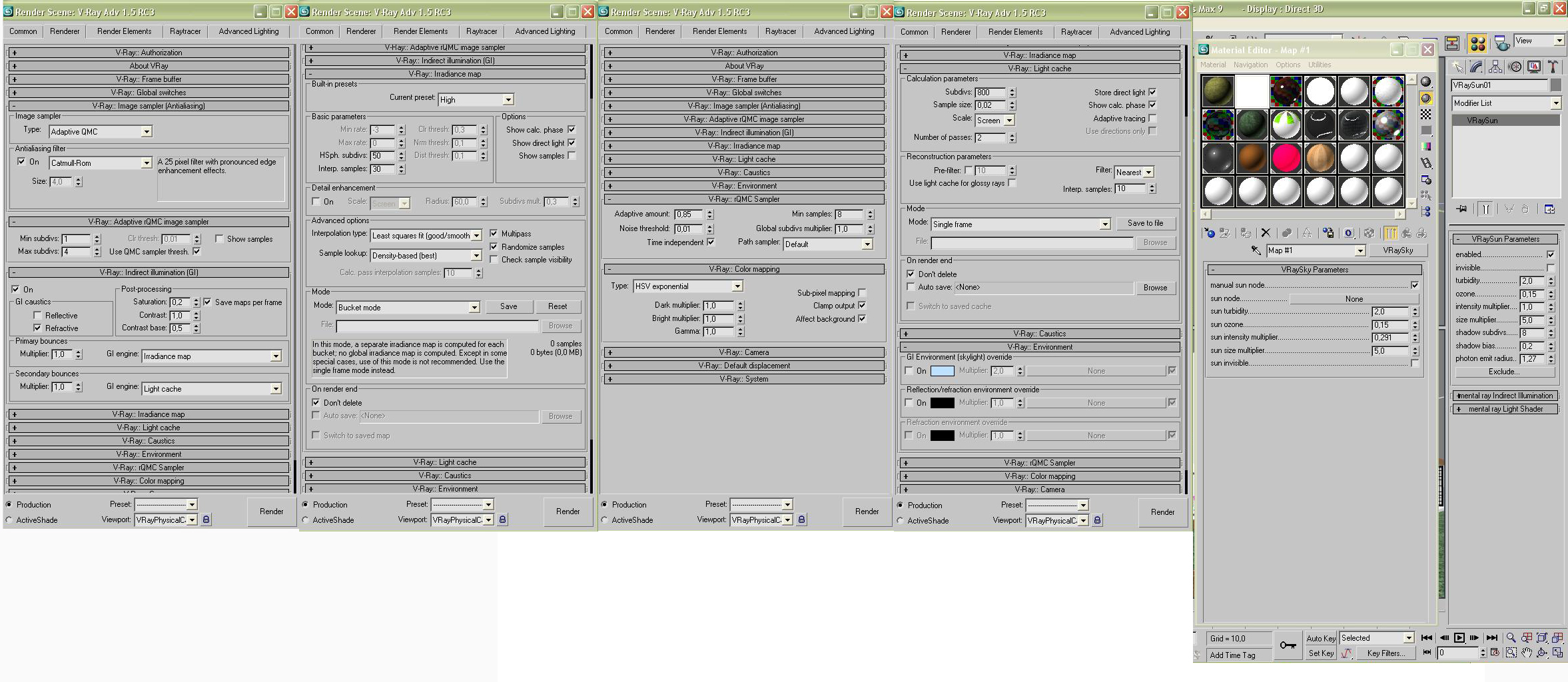
Task: Click the large key Set Keys icon
Action: click(1288, 645)
